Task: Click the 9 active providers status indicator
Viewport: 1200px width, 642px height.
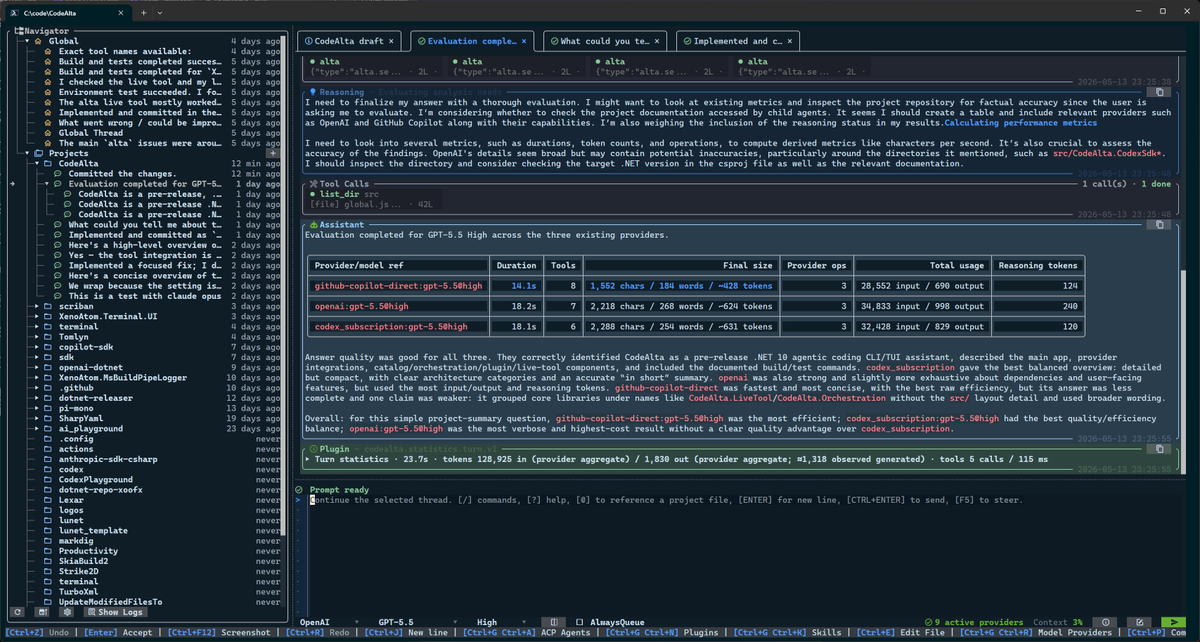Action: coord(974,621)
